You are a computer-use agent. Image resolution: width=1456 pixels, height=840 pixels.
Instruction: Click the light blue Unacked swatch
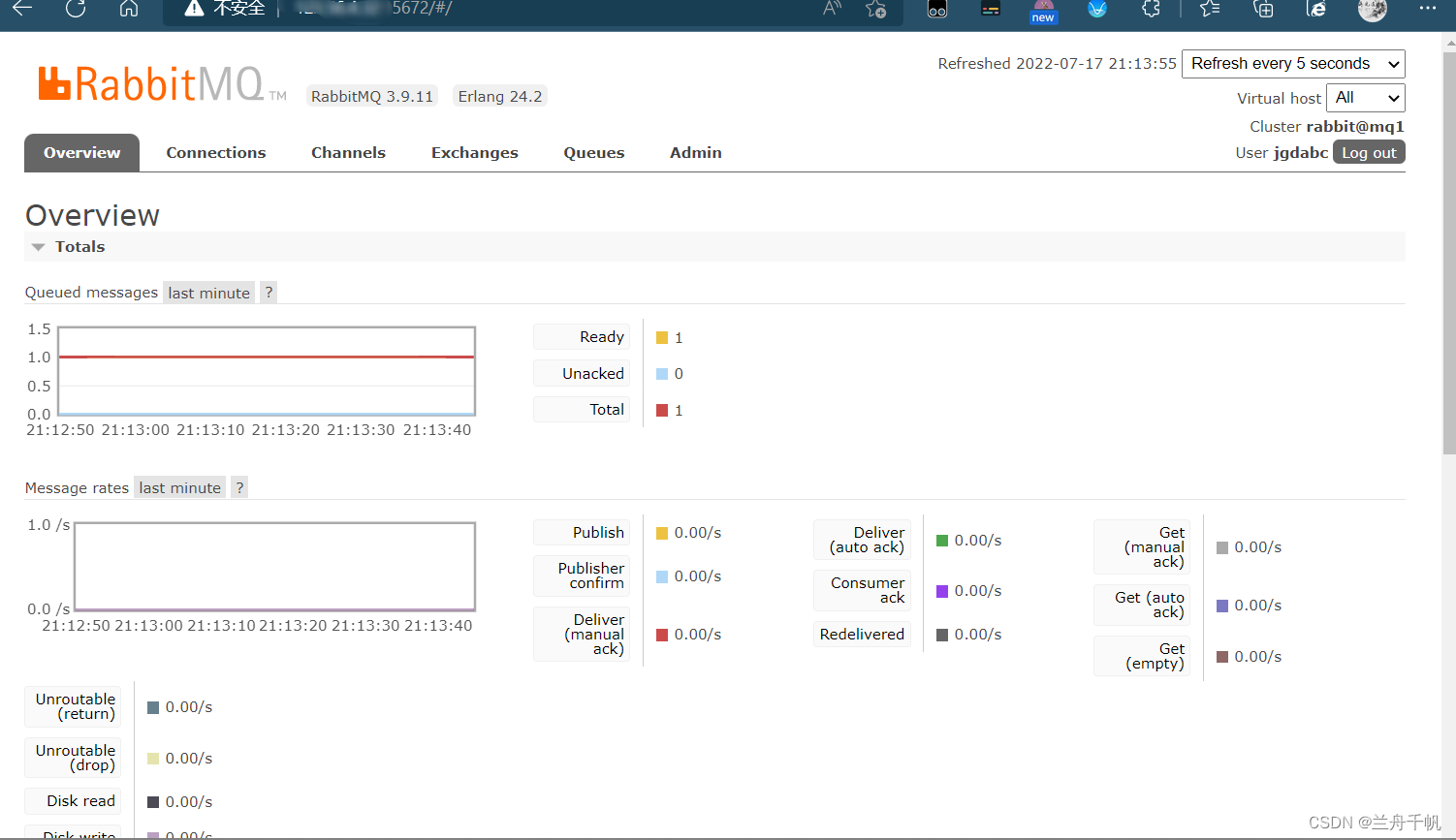(x=662, y=374)
